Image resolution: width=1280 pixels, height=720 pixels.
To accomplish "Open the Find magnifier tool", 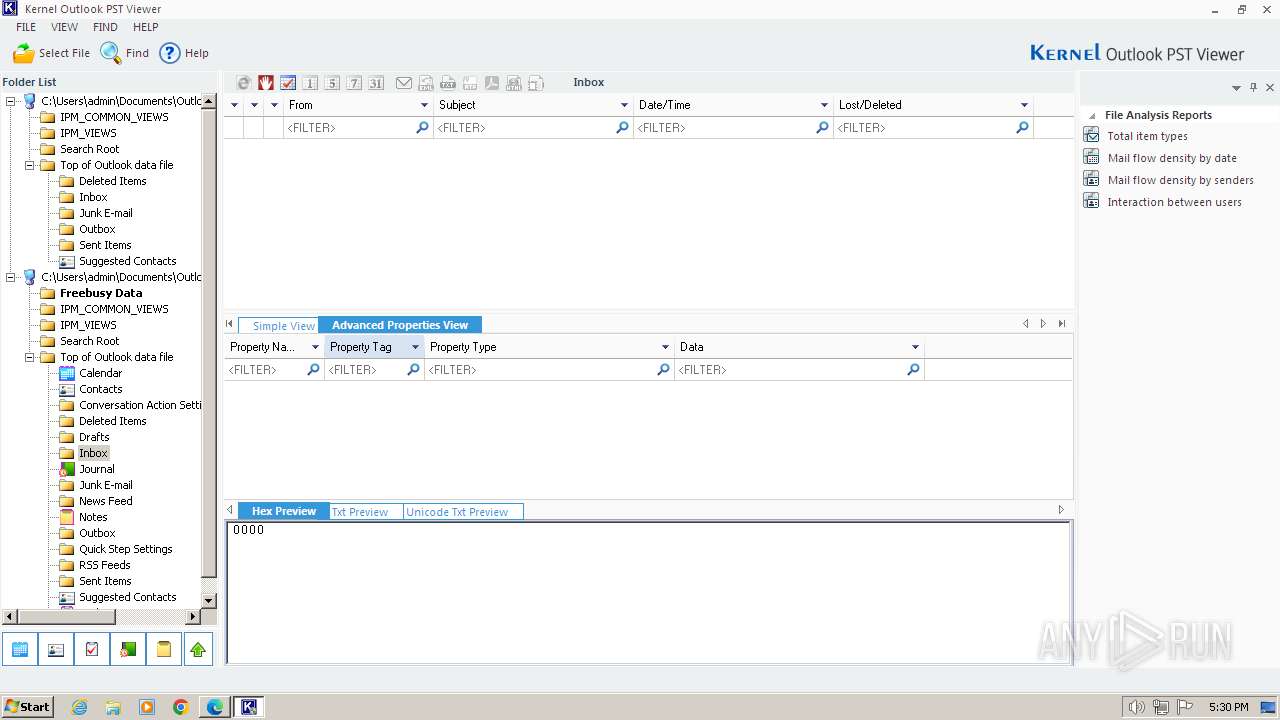I will click(x=110, y=53).
